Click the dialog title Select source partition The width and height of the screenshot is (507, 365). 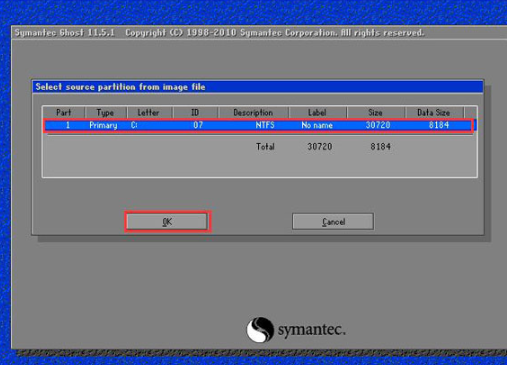pos(120,87)
